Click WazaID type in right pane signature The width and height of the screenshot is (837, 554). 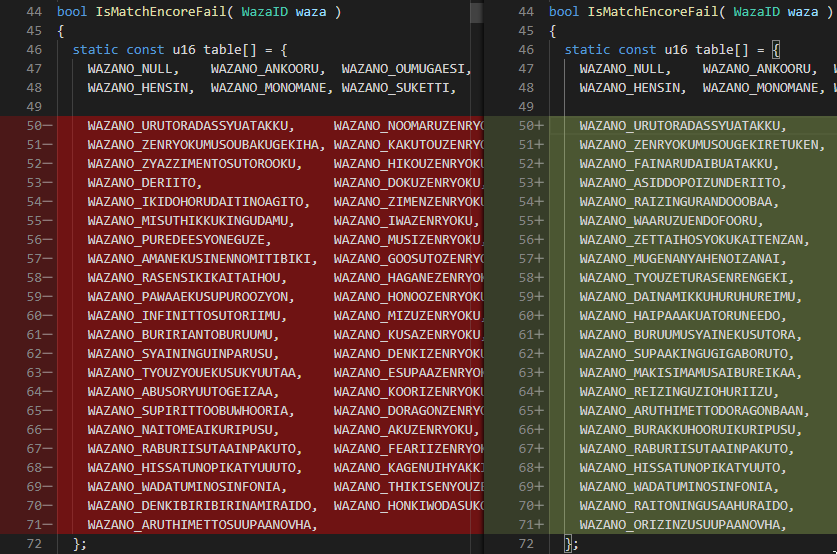coord(759,12)
